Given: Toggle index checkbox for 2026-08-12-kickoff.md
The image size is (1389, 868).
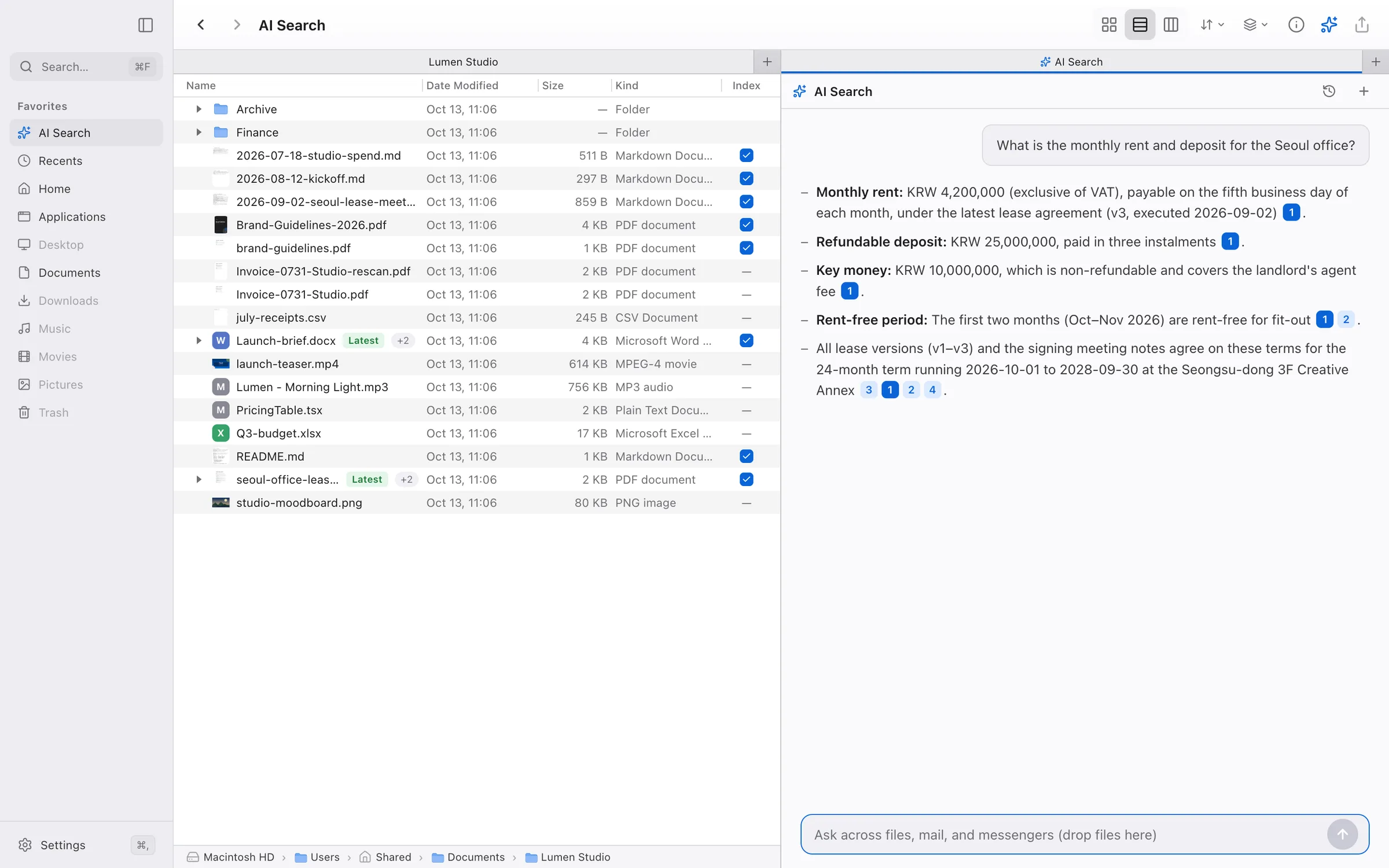Looking at the screenshot, I should [x=746, y=179].
